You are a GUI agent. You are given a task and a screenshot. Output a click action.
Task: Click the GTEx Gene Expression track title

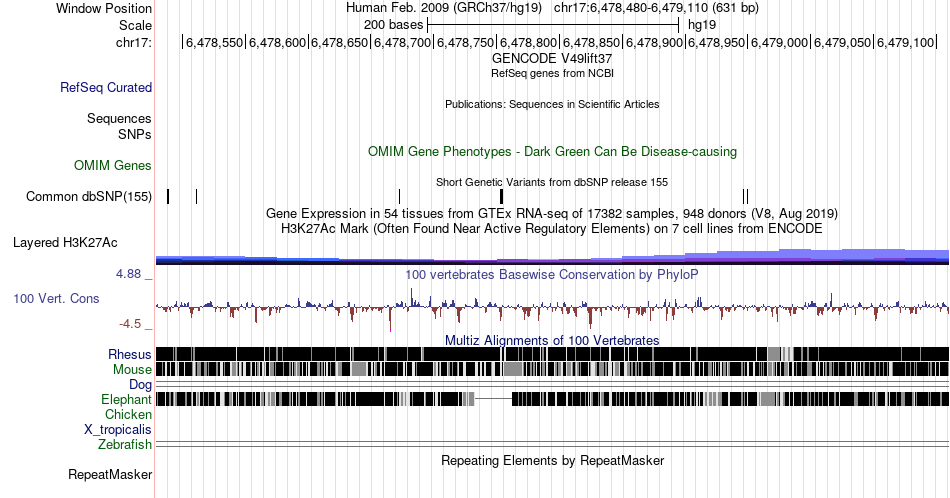pos(552,213)
